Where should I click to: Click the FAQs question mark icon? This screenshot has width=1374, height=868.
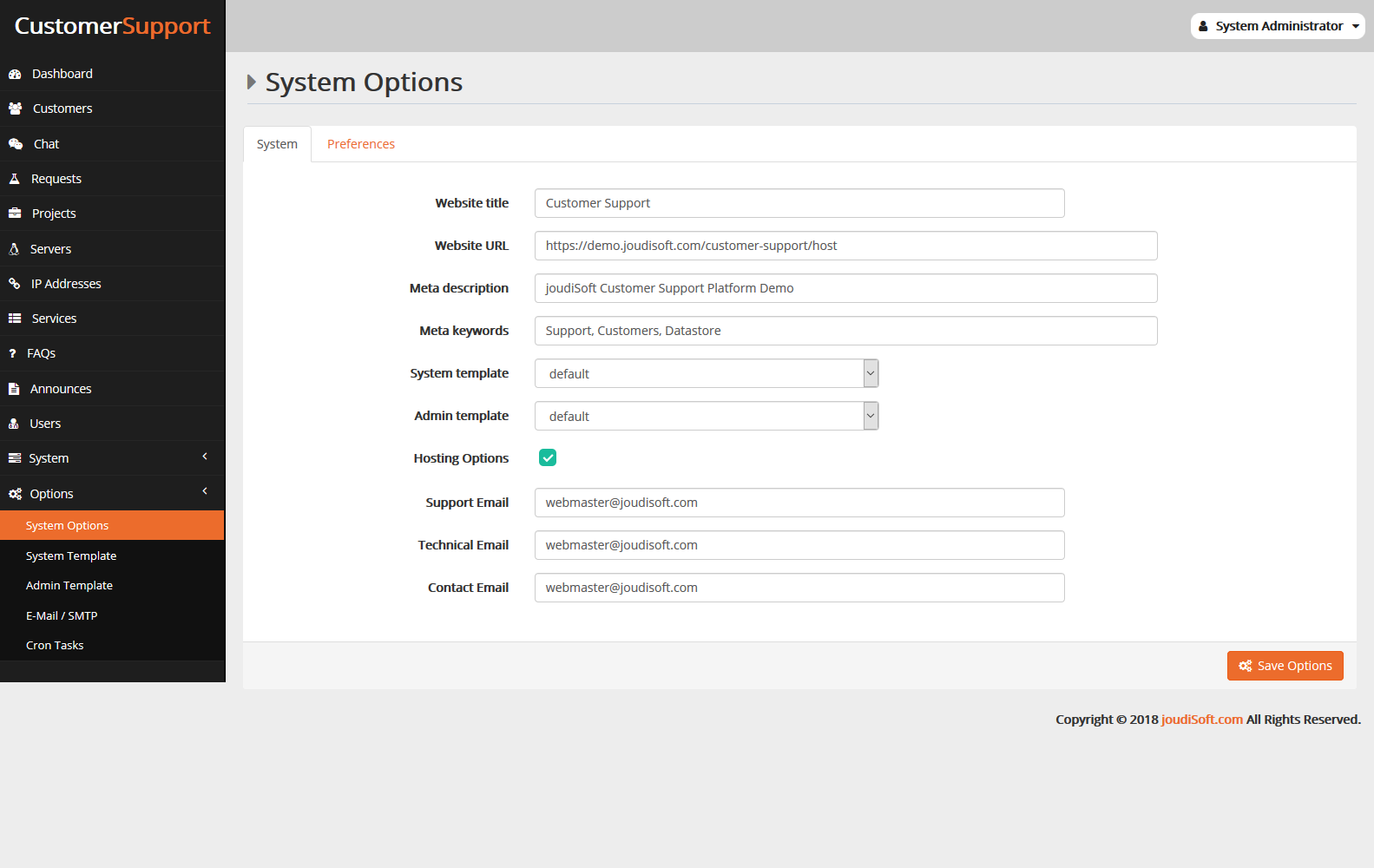tap(12, 353)
